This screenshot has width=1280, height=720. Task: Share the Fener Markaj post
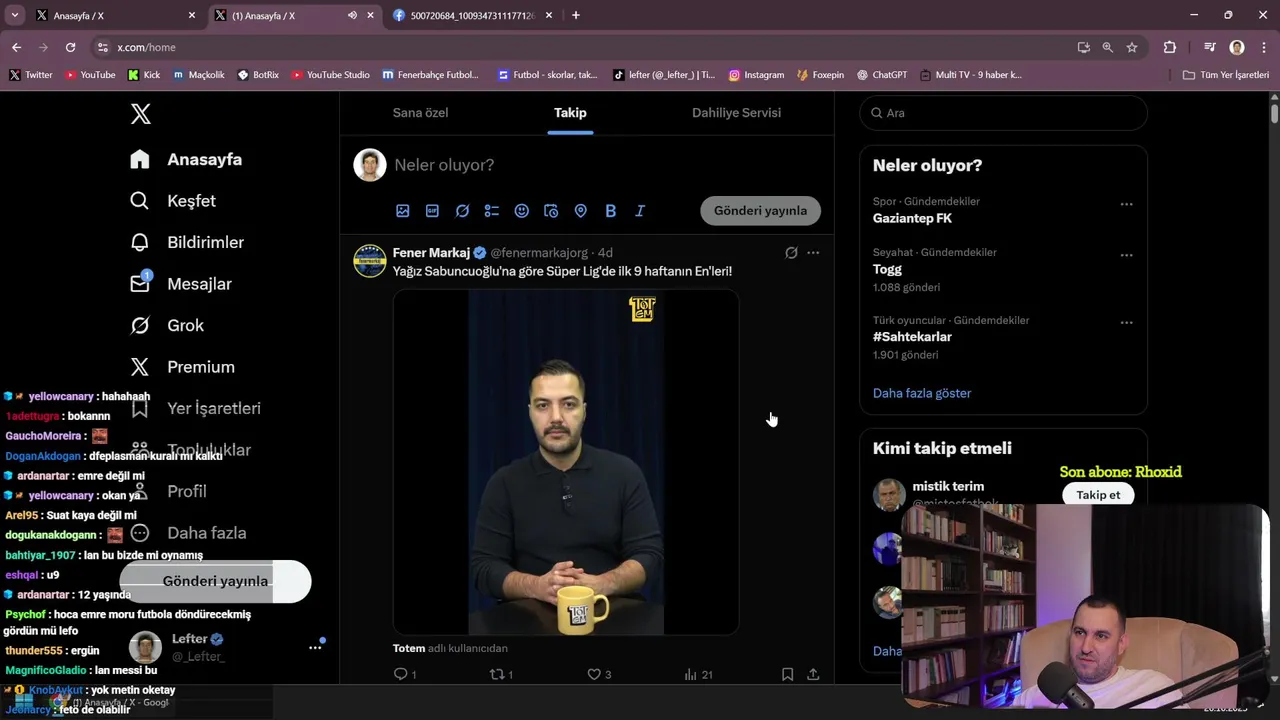click(813, 675)
